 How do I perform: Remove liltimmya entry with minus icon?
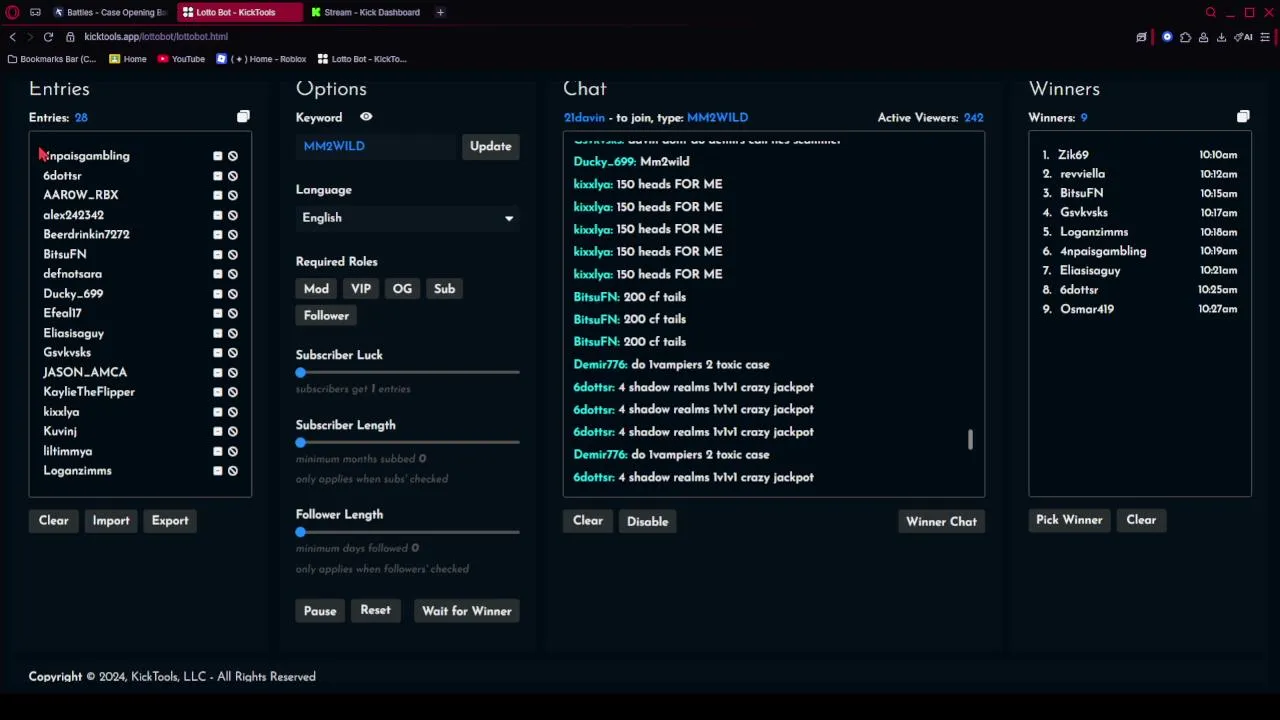click(217, 451)
